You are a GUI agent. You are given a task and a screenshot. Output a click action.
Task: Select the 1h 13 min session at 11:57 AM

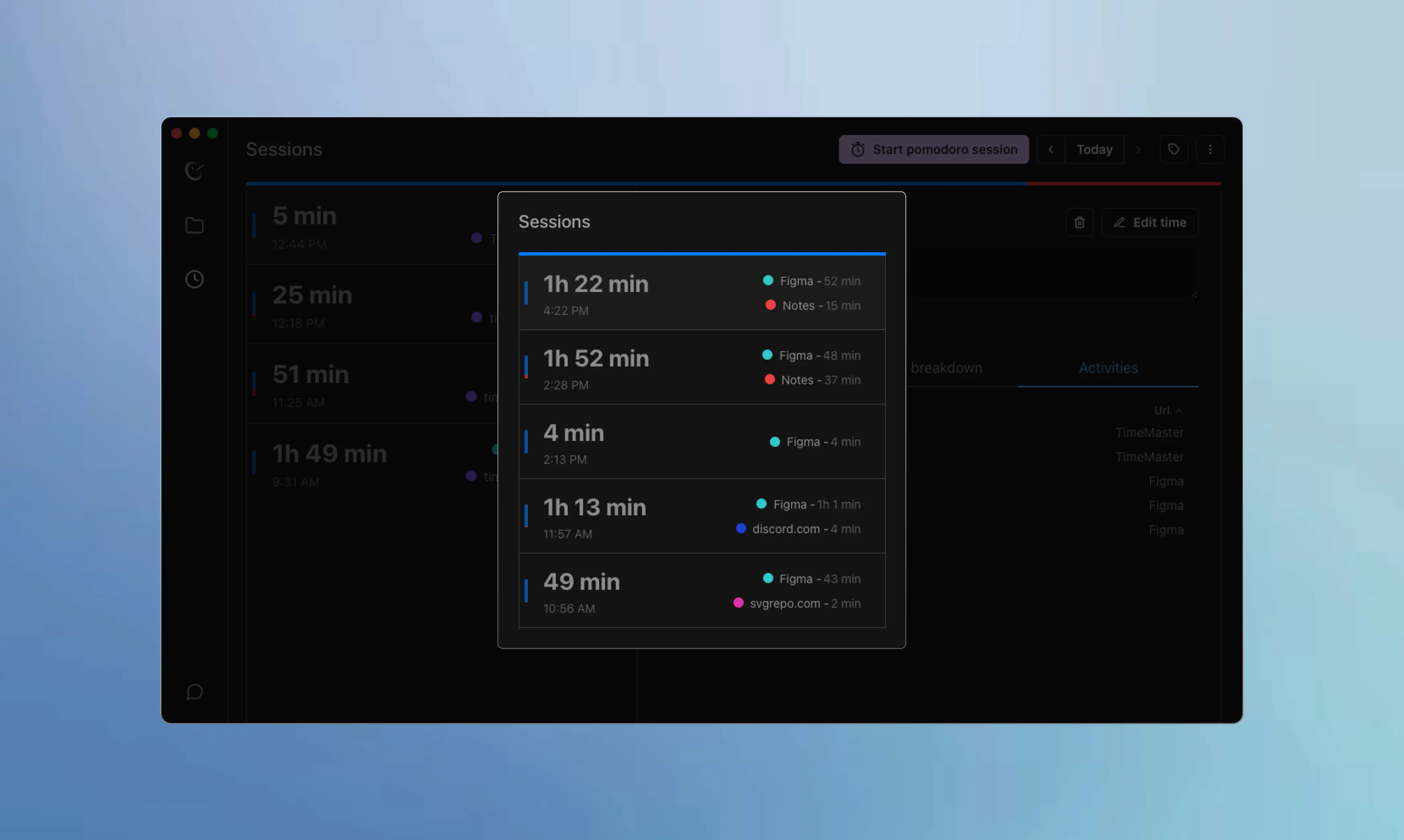click(702, 515)
